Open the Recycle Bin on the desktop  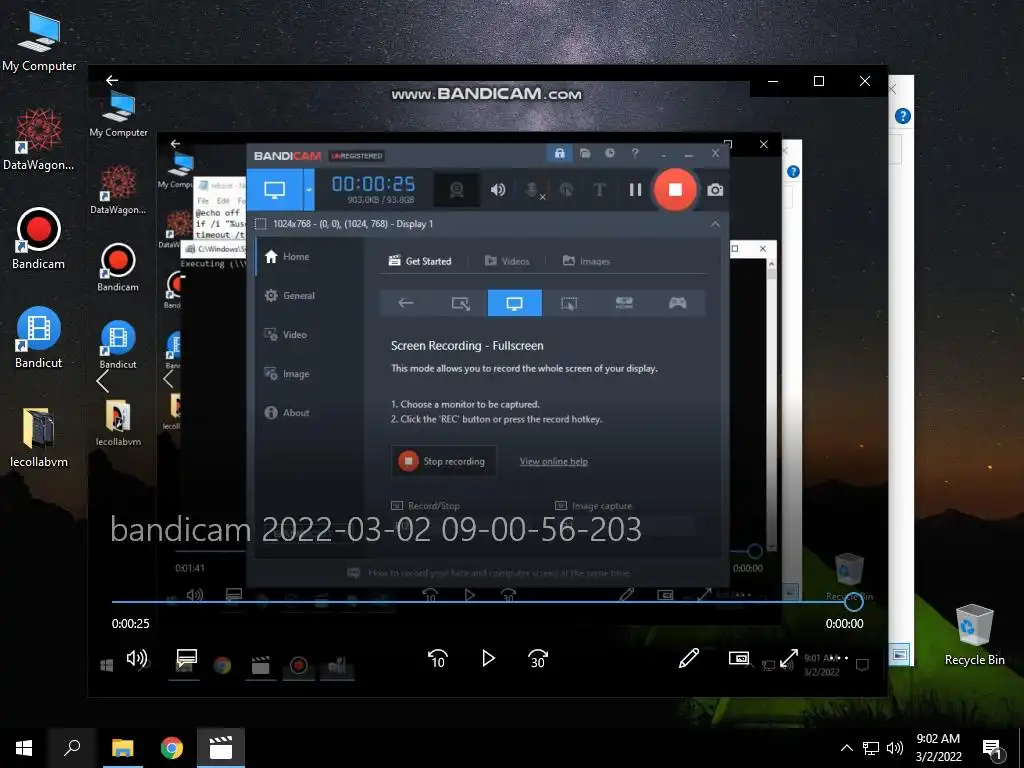click(974, 635)
